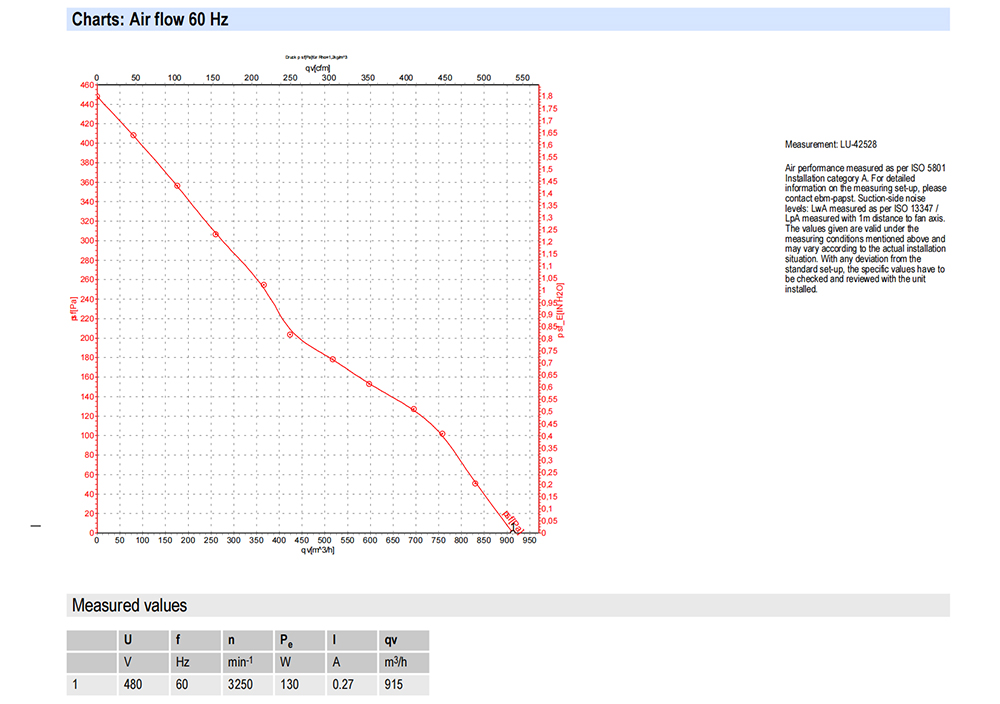Click the vertical 'psf[Pa]' left axis label
This screenshot has width=1000, height=704.
[73, 308]
